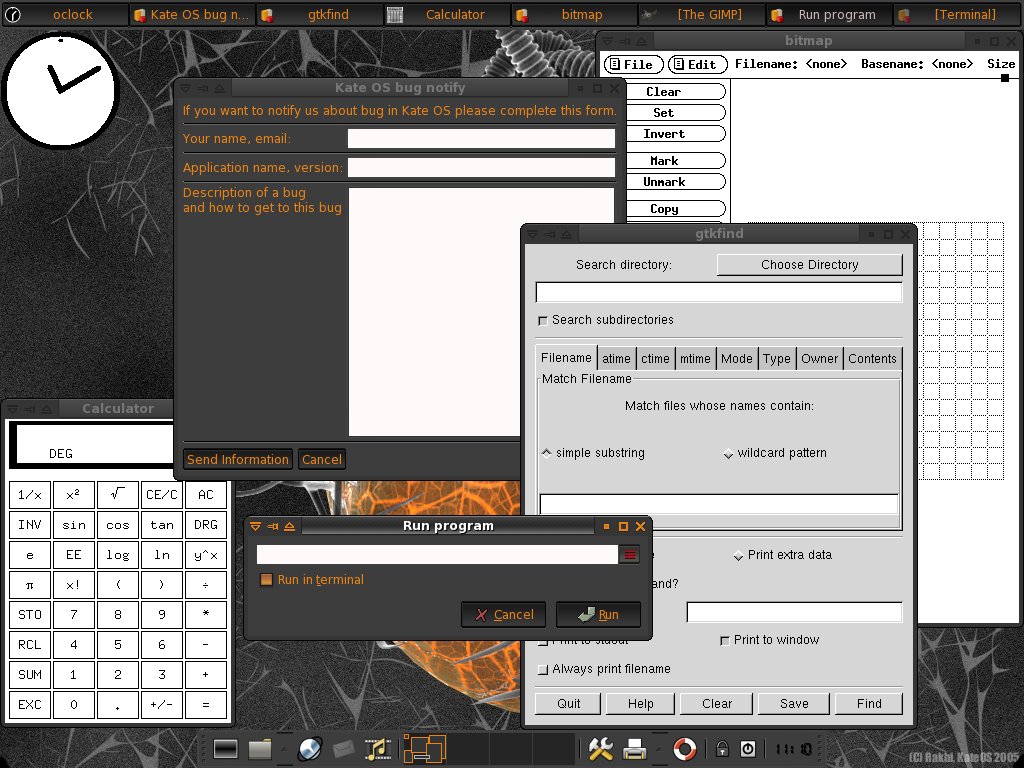
Task: Click the clock display in the dock
Action: 794,749
